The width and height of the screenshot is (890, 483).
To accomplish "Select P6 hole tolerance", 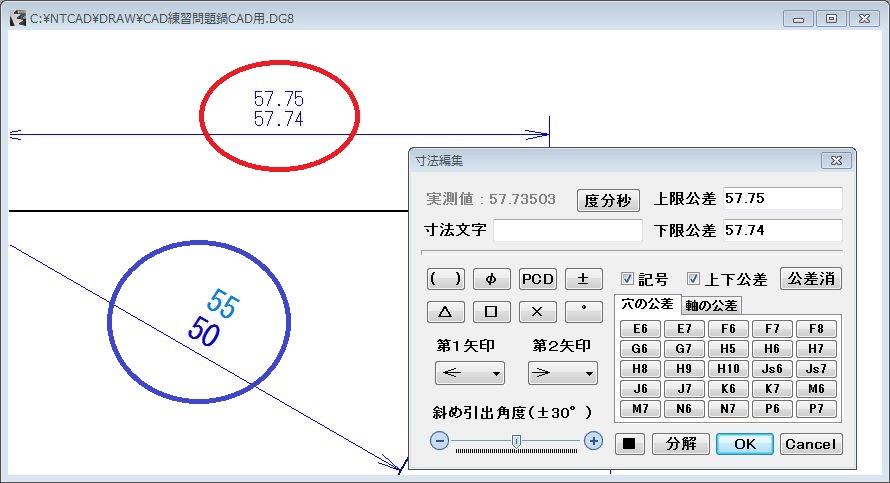I will [x=772, y=409].
